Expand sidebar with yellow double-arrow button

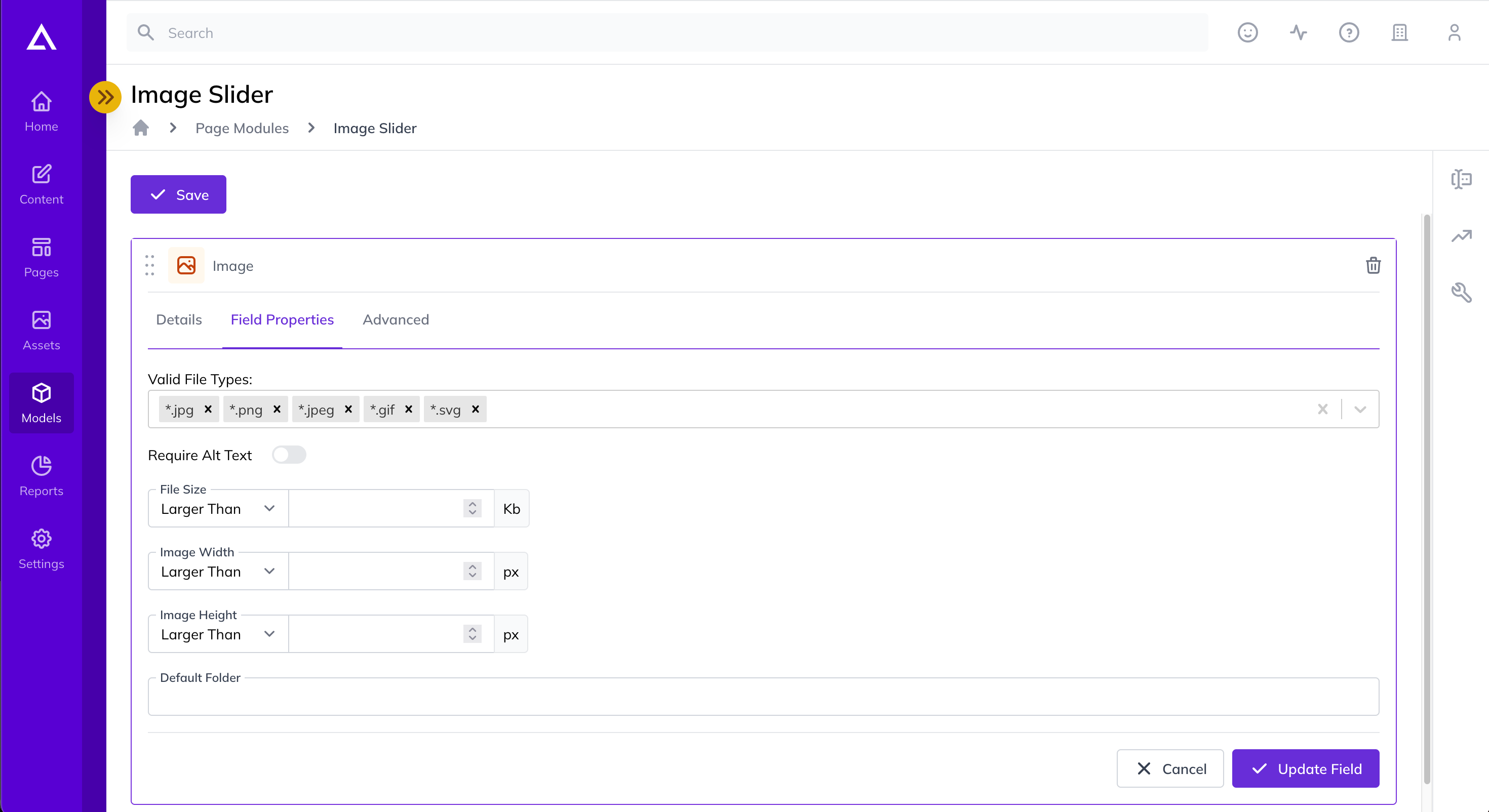click(x=105, y=97)
